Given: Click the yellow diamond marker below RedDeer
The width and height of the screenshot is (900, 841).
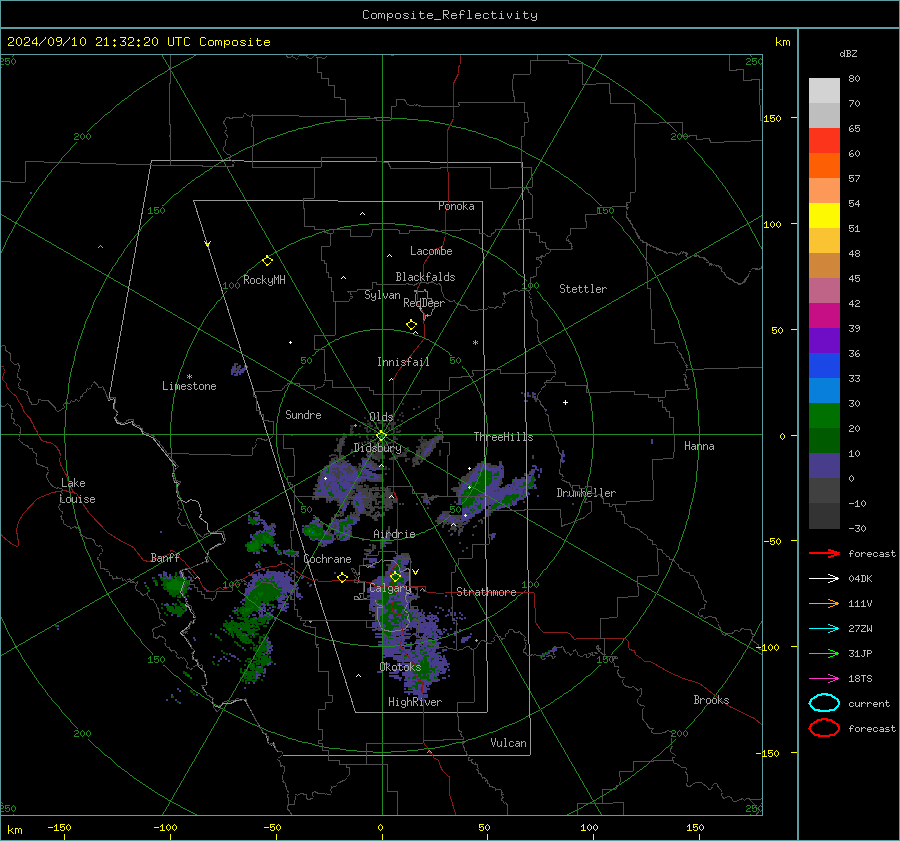Looking at the screenshot, I should 411,325.
